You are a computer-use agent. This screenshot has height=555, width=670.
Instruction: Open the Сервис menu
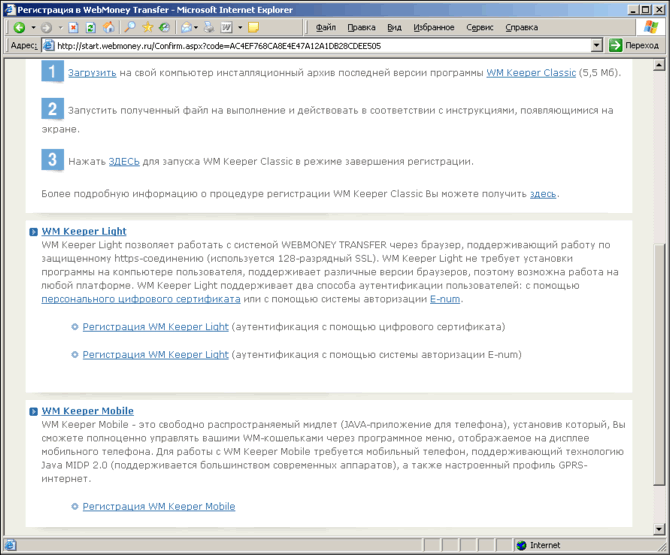coord(480,27)
